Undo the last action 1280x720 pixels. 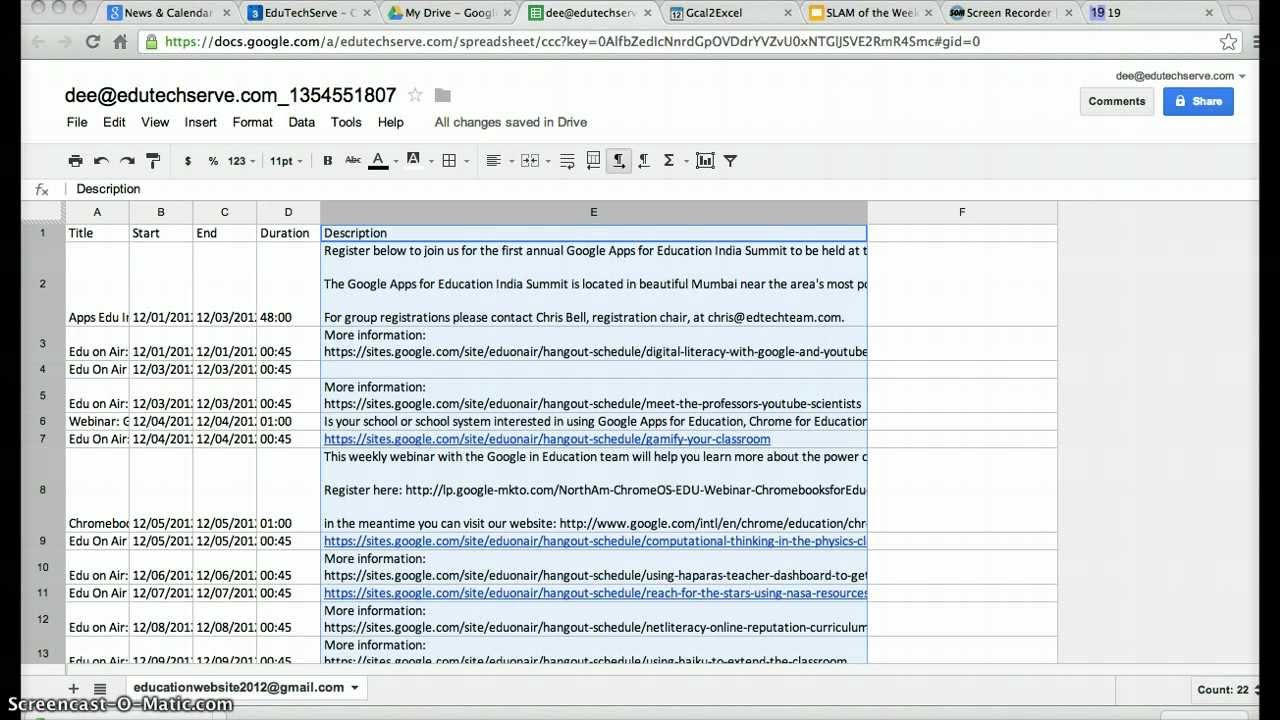pos(101,161)
